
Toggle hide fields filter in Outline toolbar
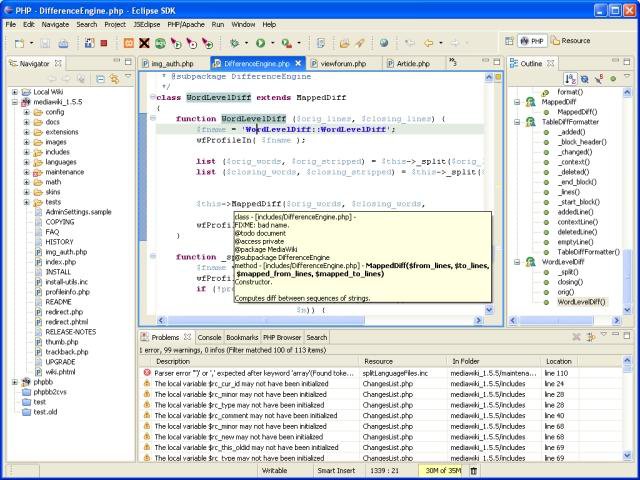584,78
